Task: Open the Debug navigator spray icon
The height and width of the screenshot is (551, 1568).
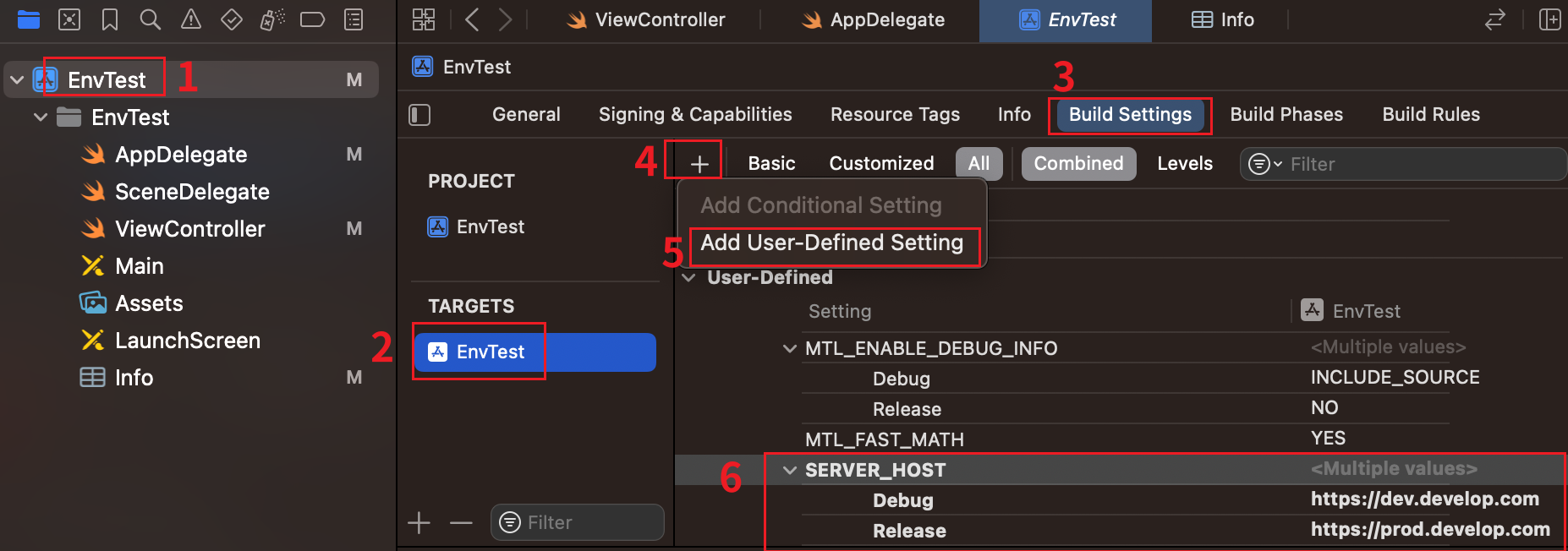Action: pos(272,19)
